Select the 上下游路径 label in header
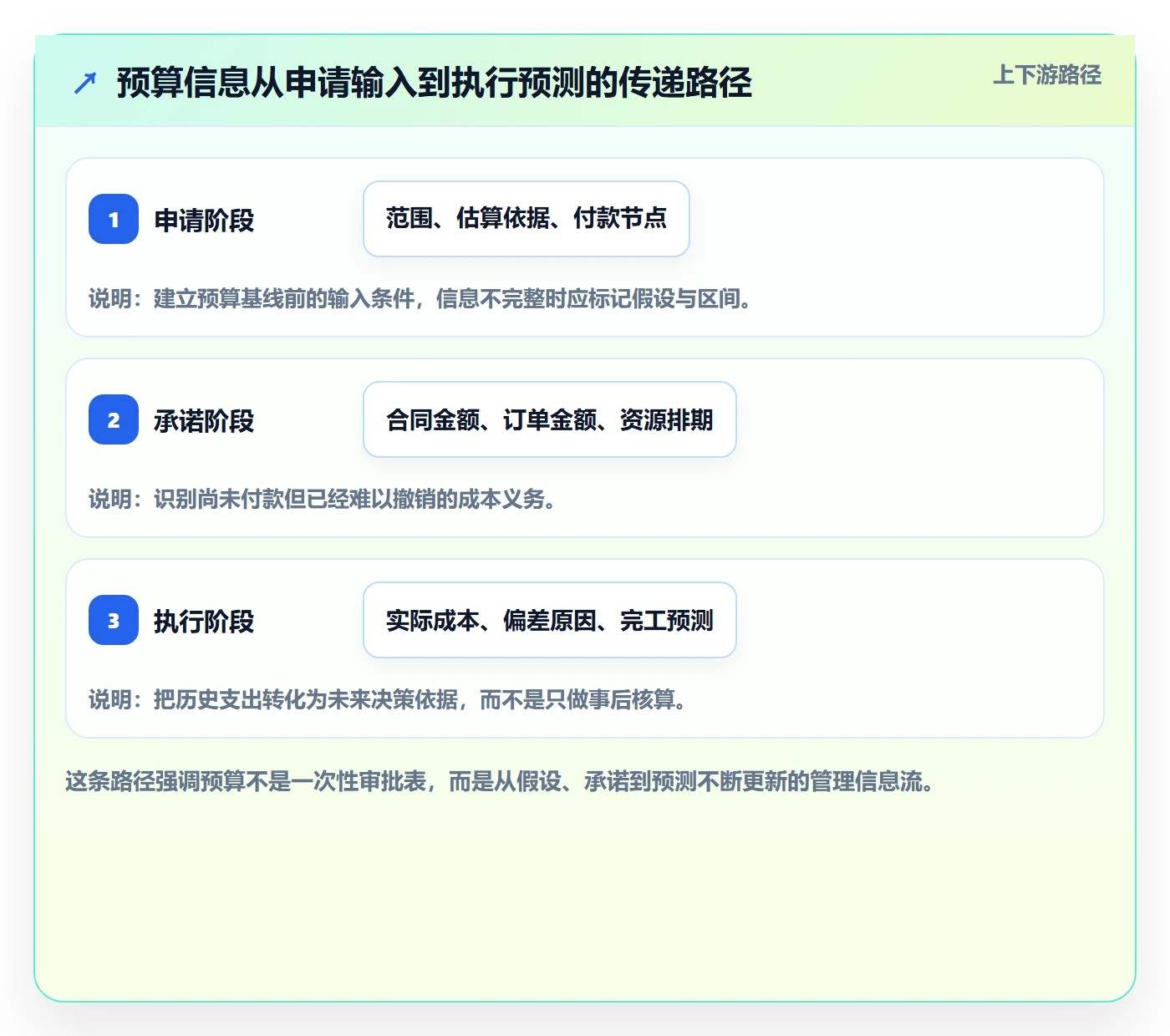The image size is (1170, 1036). click(x=1047, y=75)
